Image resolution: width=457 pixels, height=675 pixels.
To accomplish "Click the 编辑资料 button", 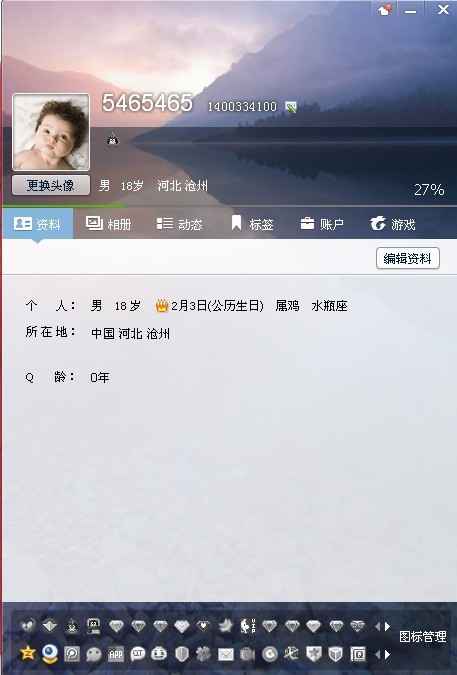I will (408, 258).
